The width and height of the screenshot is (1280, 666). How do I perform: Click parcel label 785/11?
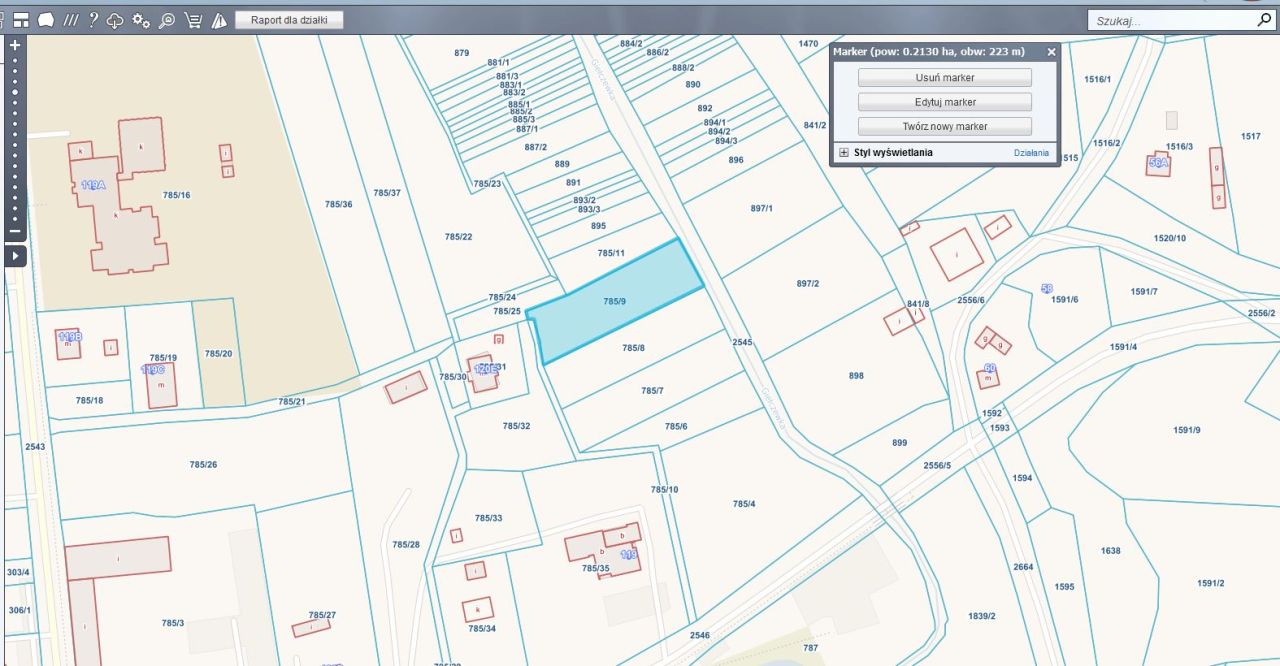click(611, 253)
